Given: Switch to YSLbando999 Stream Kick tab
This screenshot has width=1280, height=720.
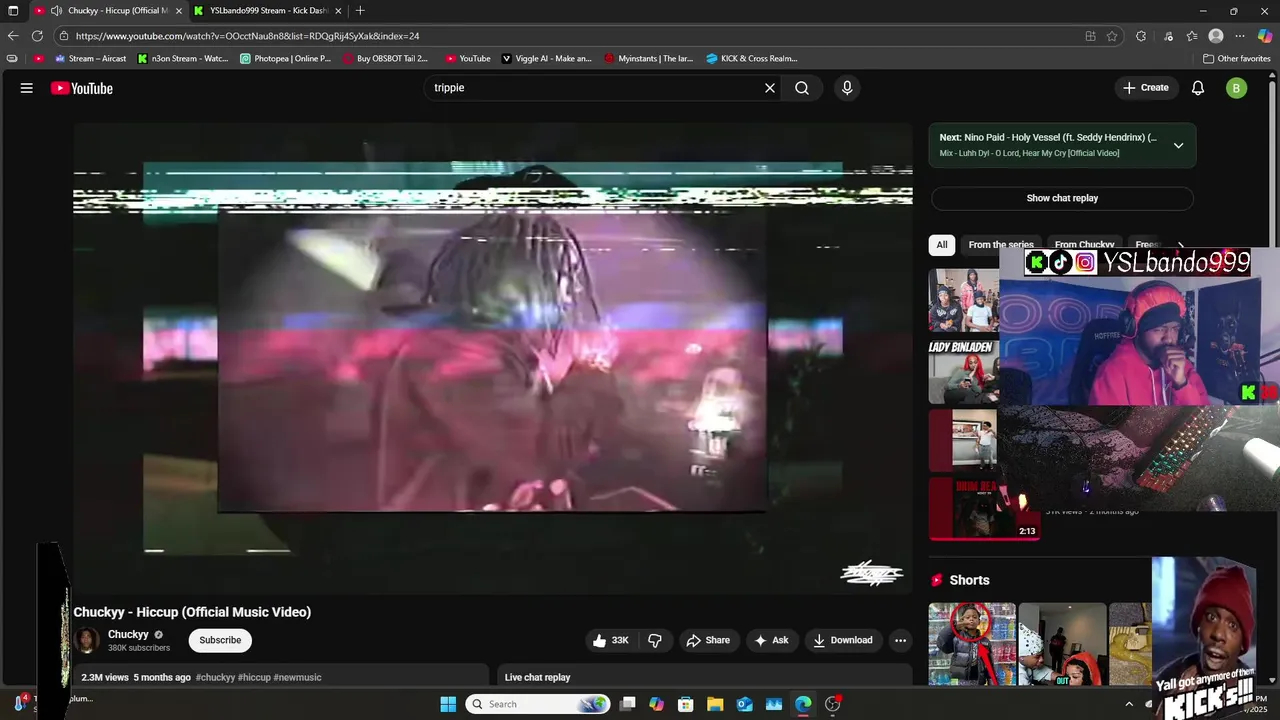Looking at the screenshot, I should coord(268,11).
